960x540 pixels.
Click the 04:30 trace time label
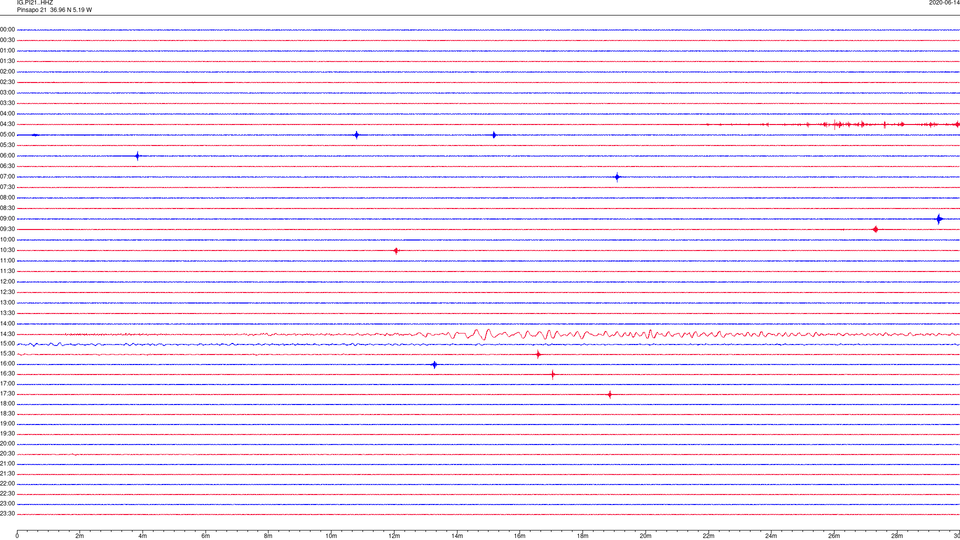pyautogui.click(x=7, y=124)
